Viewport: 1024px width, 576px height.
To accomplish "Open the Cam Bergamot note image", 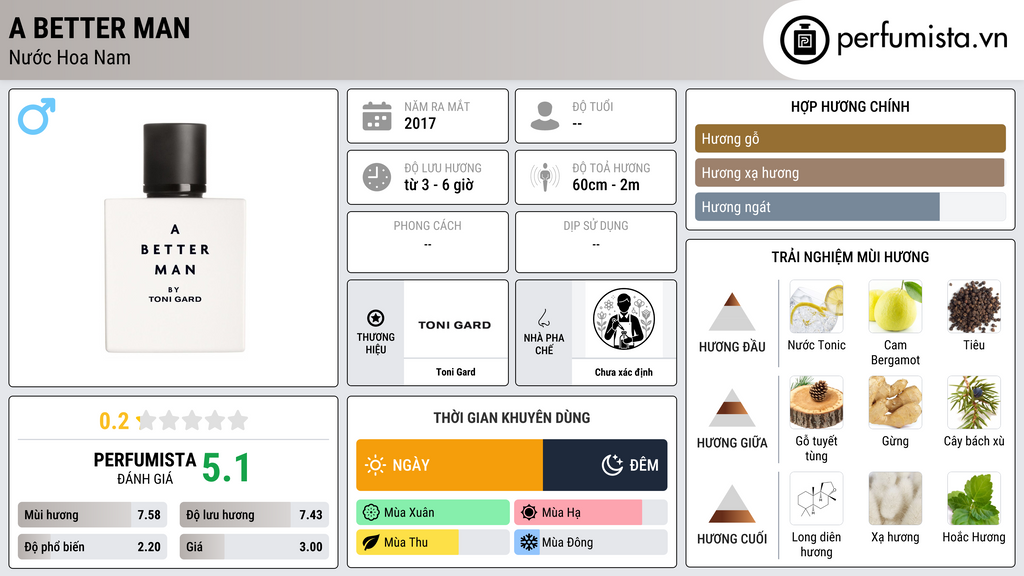I will (895, 306).
